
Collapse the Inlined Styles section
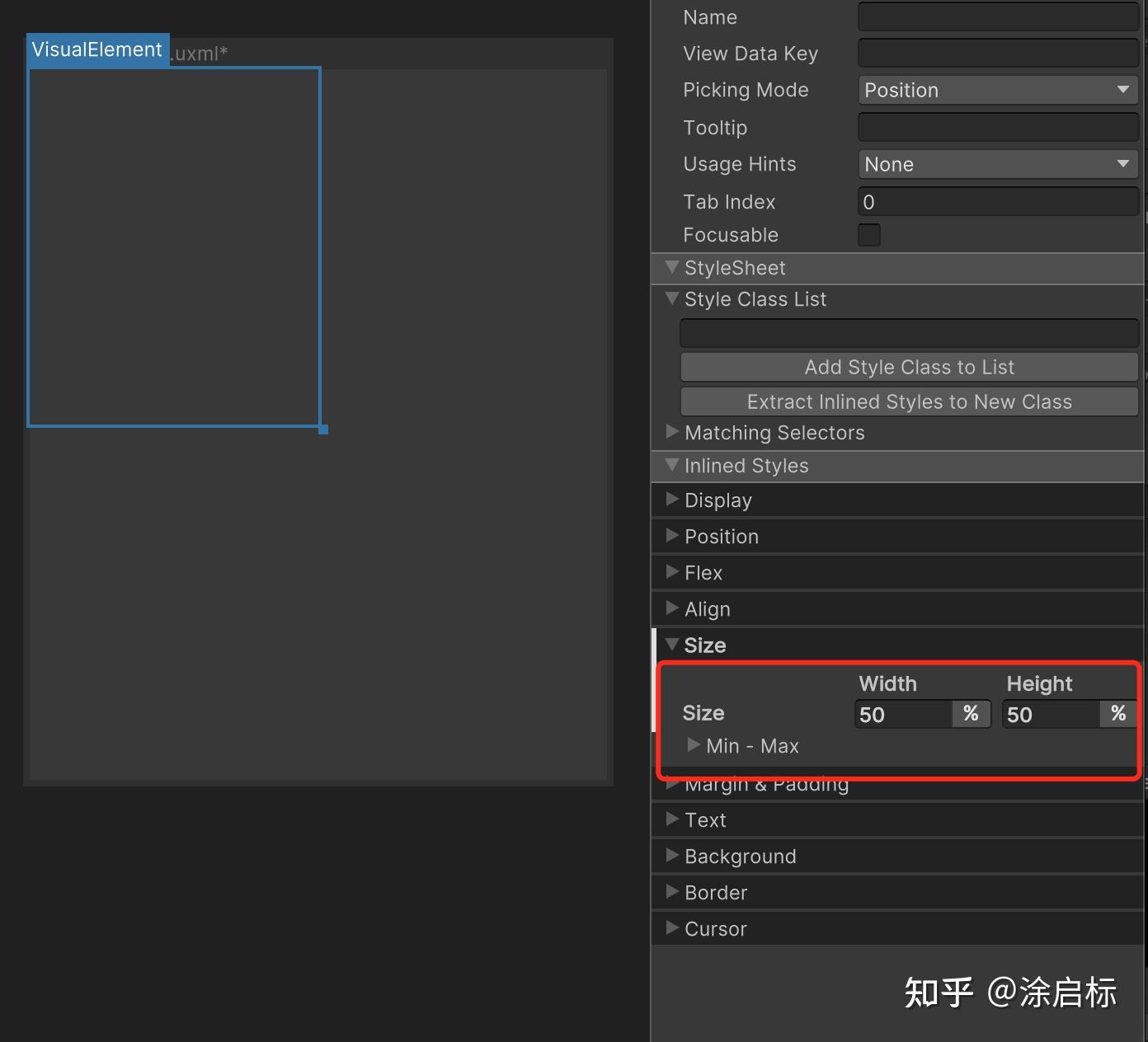tap(672, 465)
